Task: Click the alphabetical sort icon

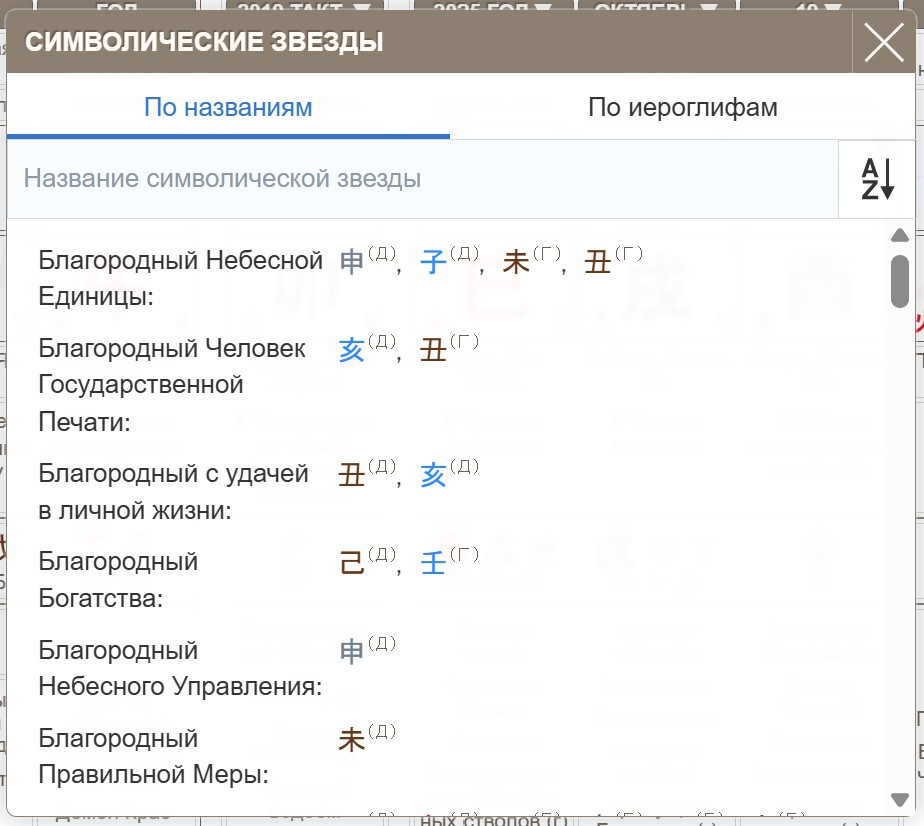Action: click(x=879, y=177)
